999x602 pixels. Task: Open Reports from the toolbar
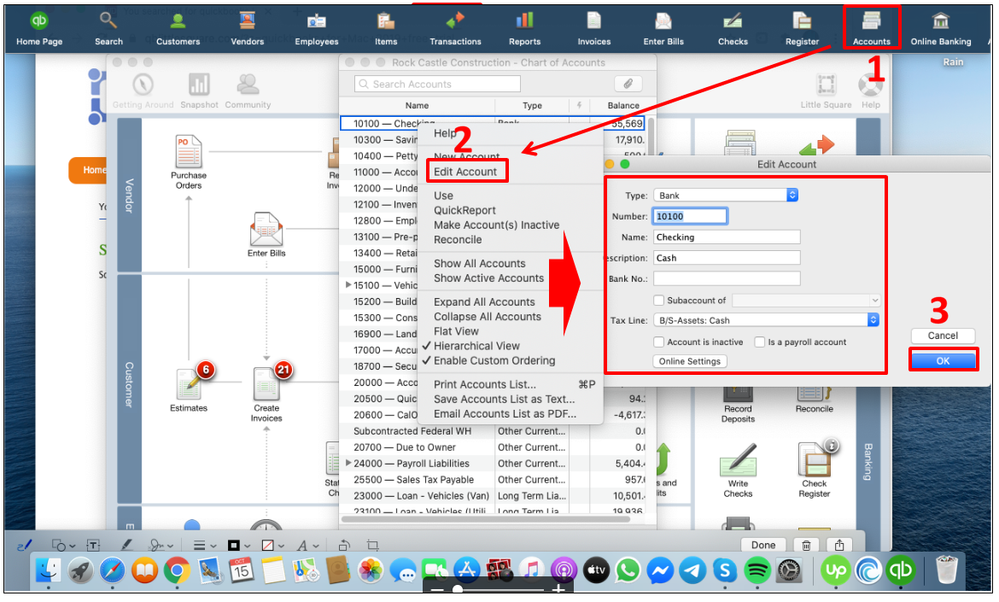(x=524, y=29)
